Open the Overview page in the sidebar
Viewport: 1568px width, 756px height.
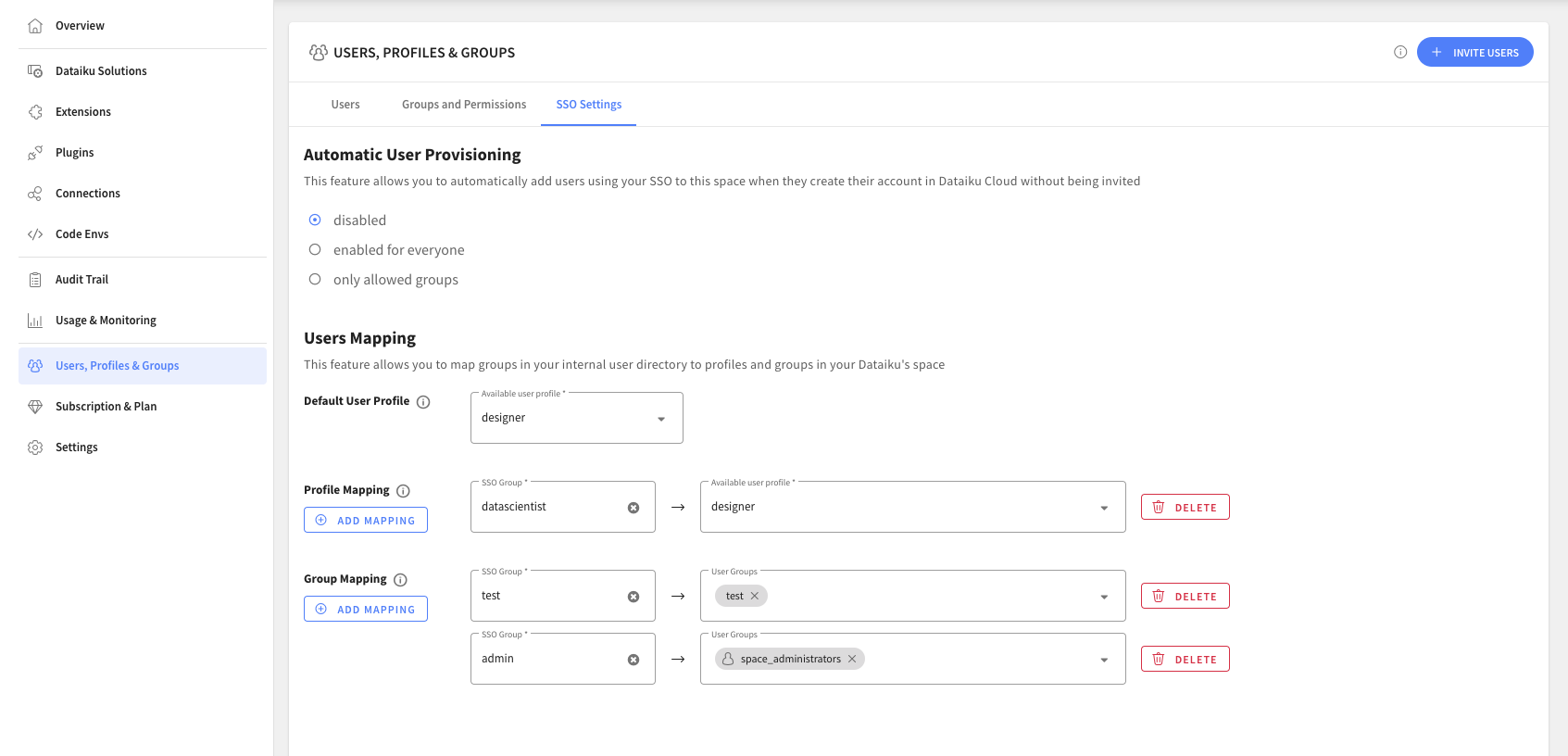(143, 26)
